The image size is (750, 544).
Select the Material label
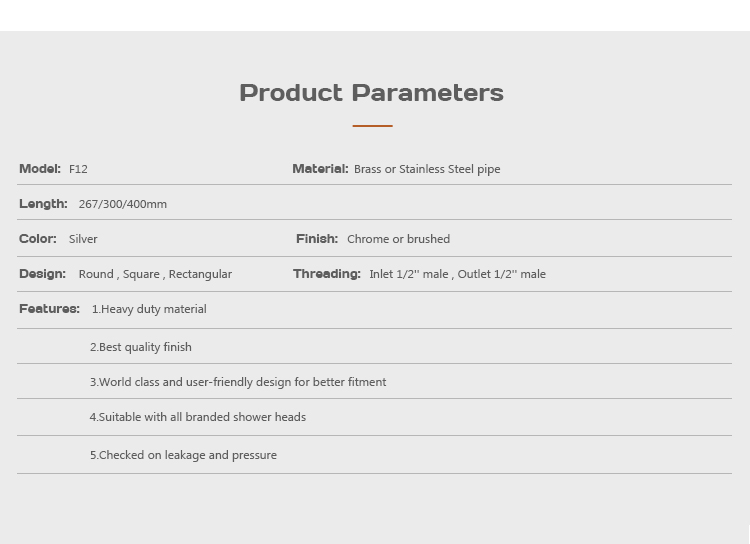[x=320, y=169]
